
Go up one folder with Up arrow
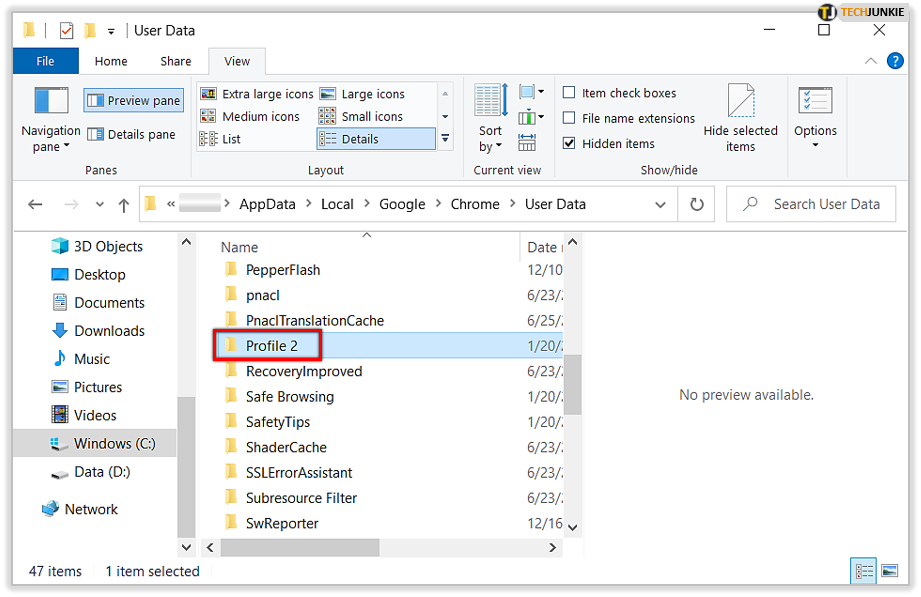point(123,204)
